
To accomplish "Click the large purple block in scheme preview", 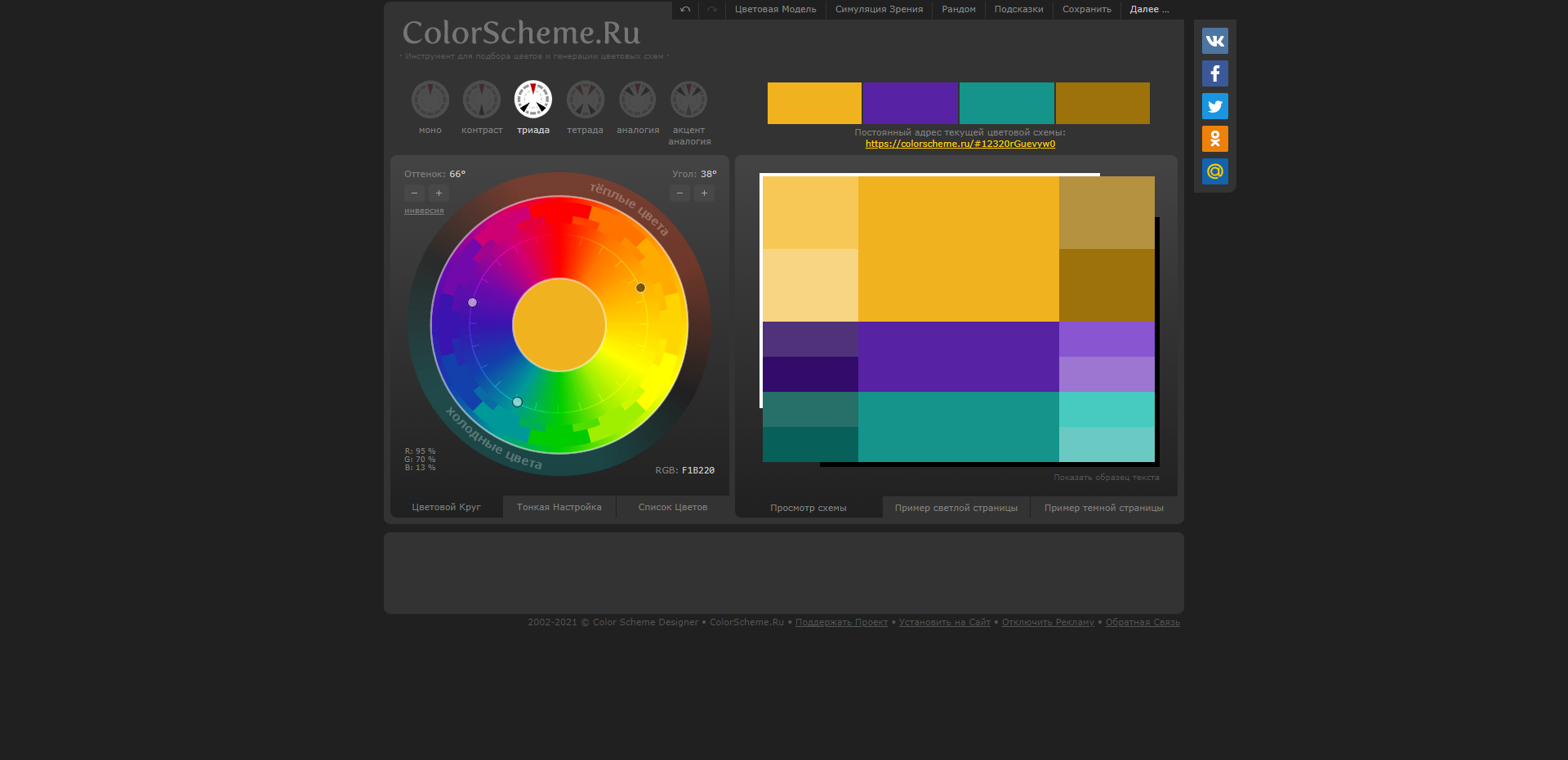I will 959,357.
